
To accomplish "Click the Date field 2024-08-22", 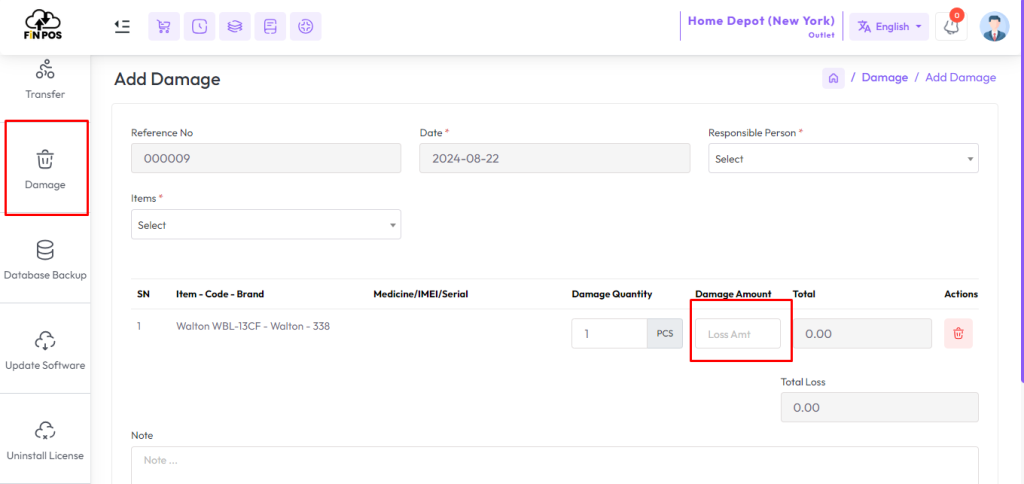I will pyautogui.click(x=554, y=158).
